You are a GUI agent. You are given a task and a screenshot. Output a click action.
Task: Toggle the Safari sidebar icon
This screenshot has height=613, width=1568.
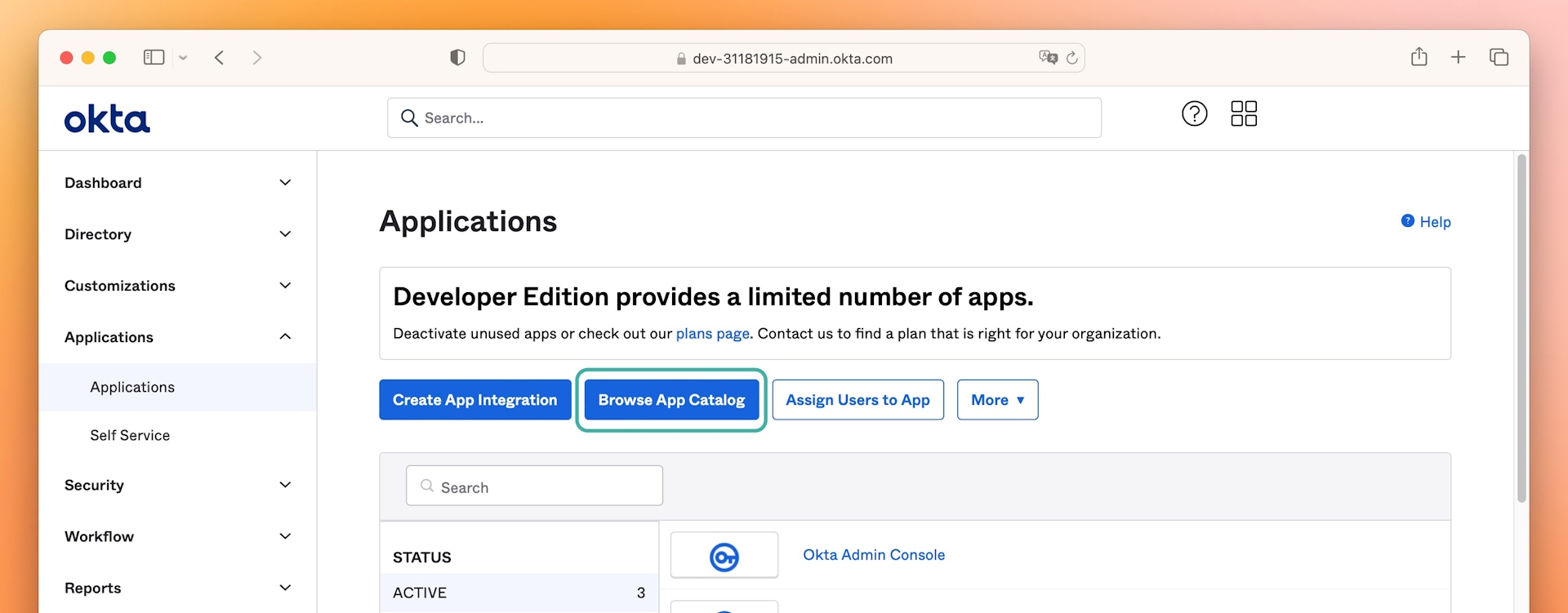point(154,57)
